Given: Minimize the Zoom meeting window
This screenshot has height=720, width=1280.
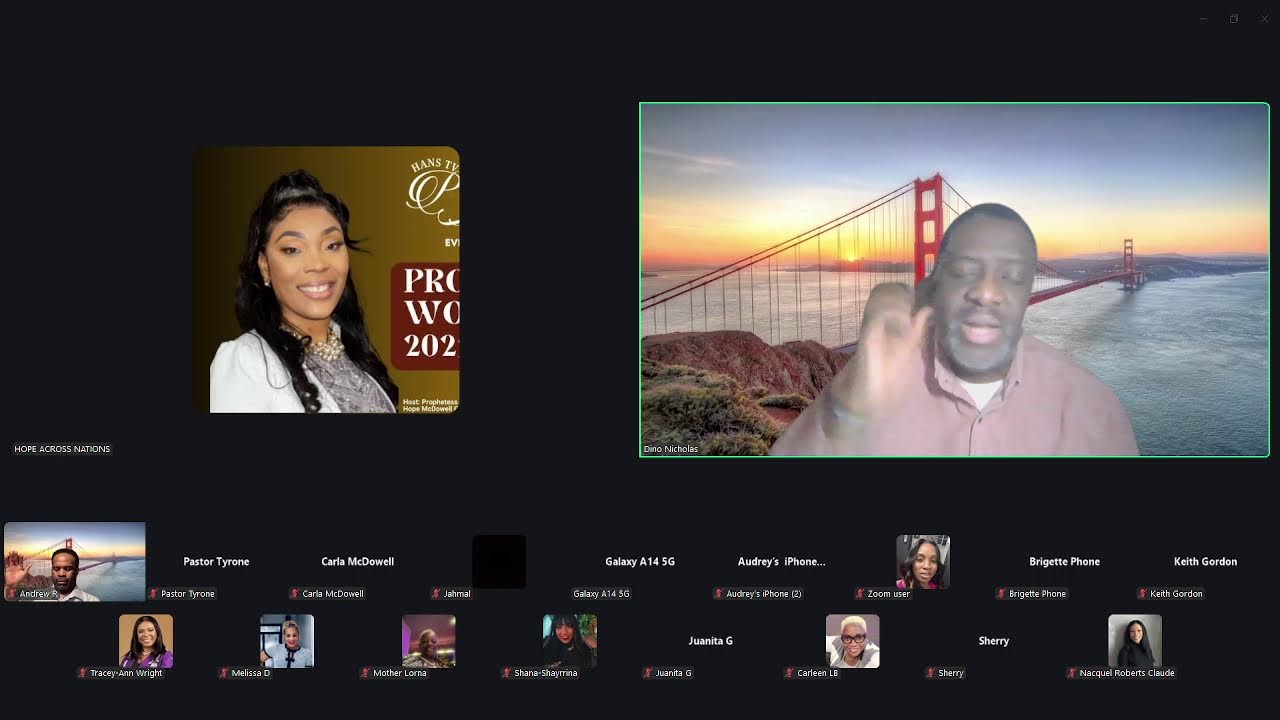Looking at the screenshot, I should (1203, 19).
